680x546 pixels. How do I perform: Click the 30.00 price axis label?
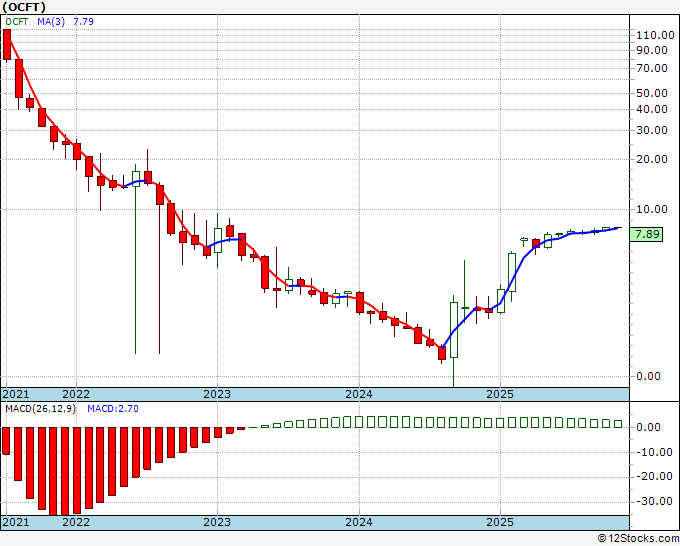tap(652, 130)
